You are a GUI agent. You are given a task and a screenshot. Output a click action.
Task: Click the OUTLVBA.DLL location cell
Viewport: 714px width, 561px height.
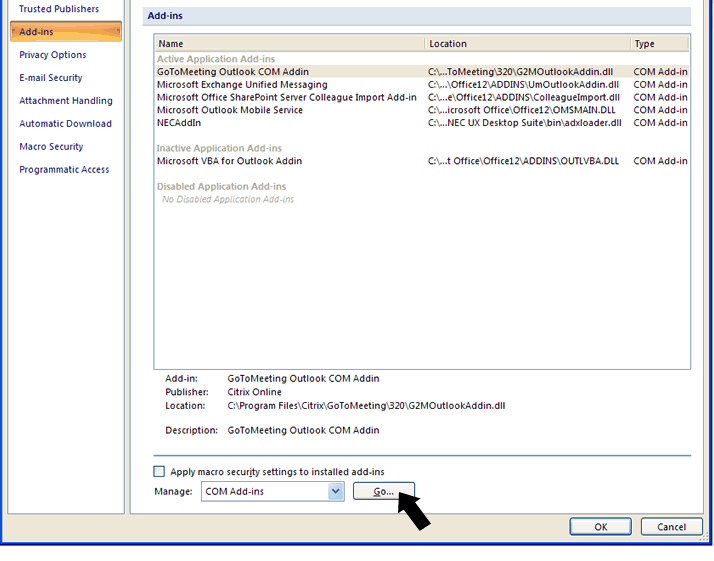pyautogui.click(x=523, y=161)
